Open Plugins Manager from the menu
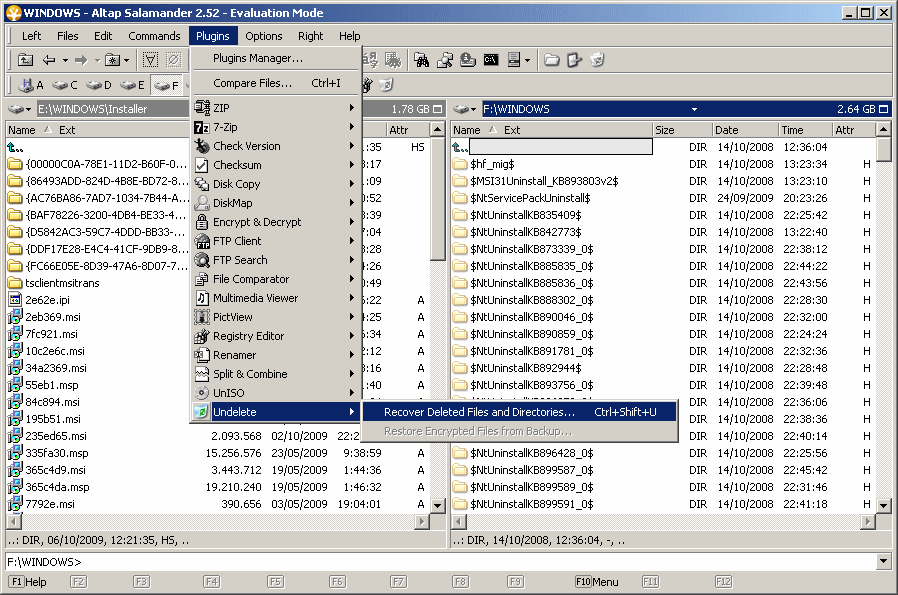Viewport: 898px width, 595px height. (275, 58)
